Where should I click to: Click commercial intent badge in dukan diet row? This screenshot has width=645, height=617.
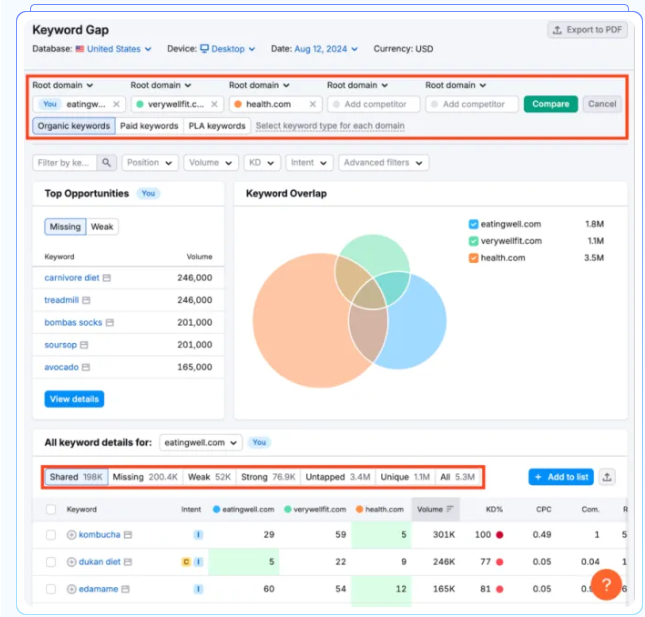tap(186, 562)
